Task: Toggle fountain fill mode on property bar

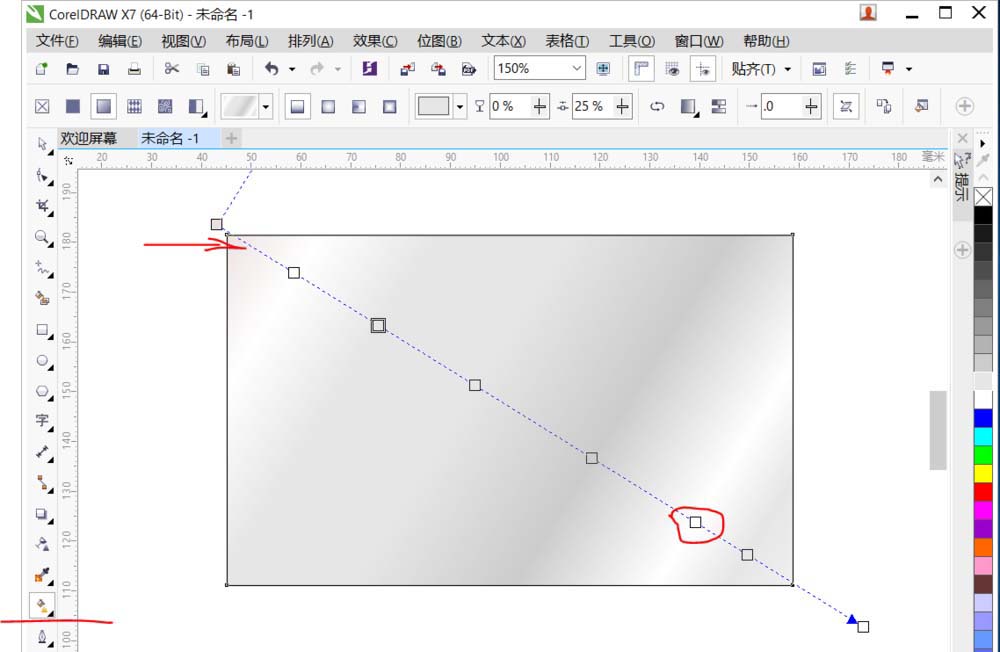Action: 102,105
